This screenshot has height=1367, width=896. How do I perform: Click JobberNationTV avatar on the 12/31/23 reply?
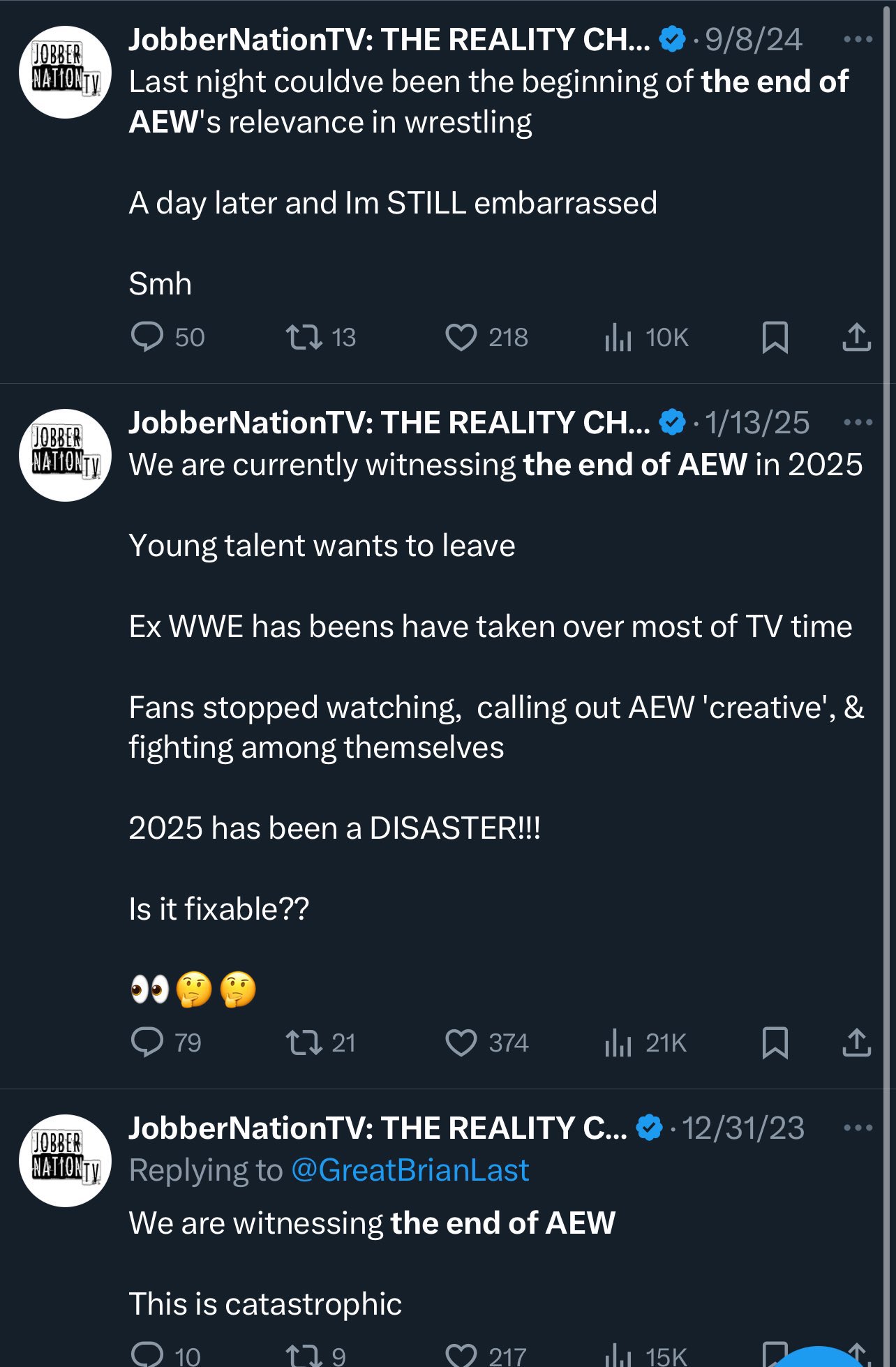(66, 1160)
